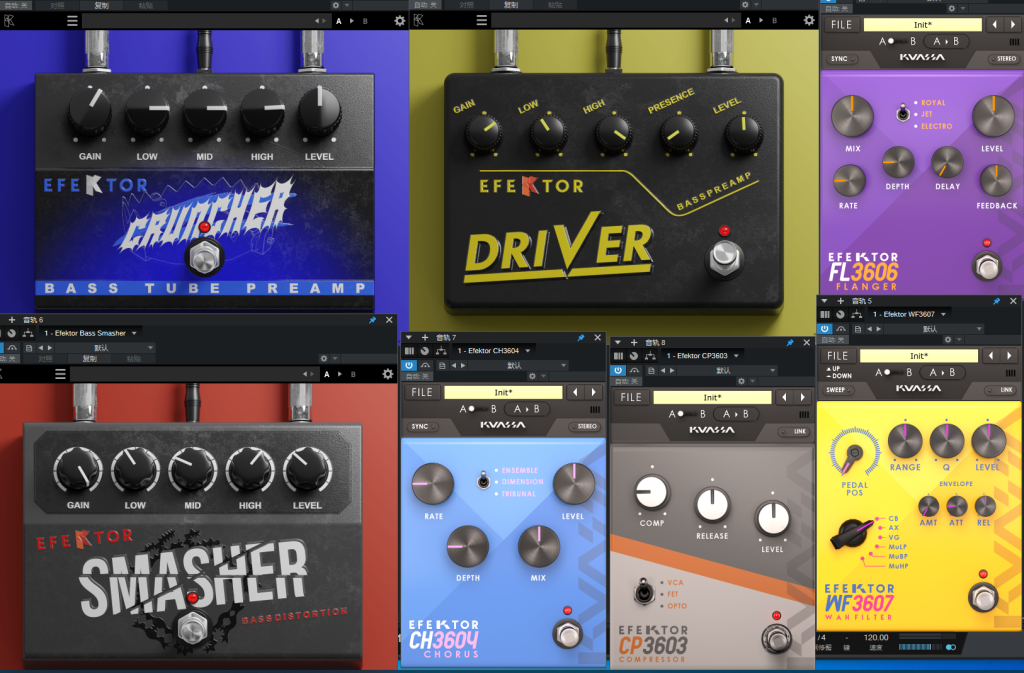
Task: Click the PRESENCE knob on Driver pedal
Action: click(x=679, y=133)
